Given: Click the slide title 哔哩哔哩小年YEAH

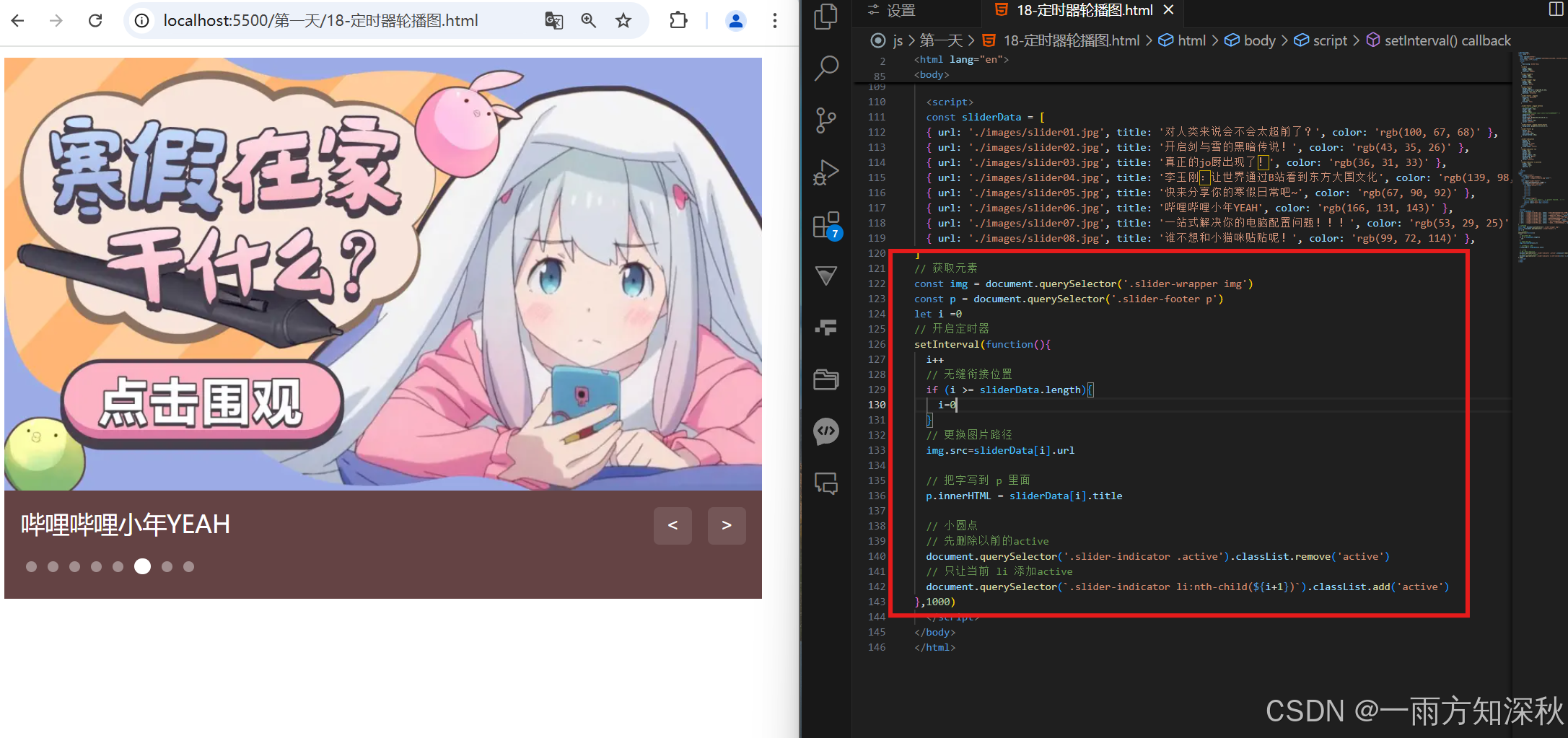Looking at the screenshot, I should pyautogui.click(x=126, y=524).
